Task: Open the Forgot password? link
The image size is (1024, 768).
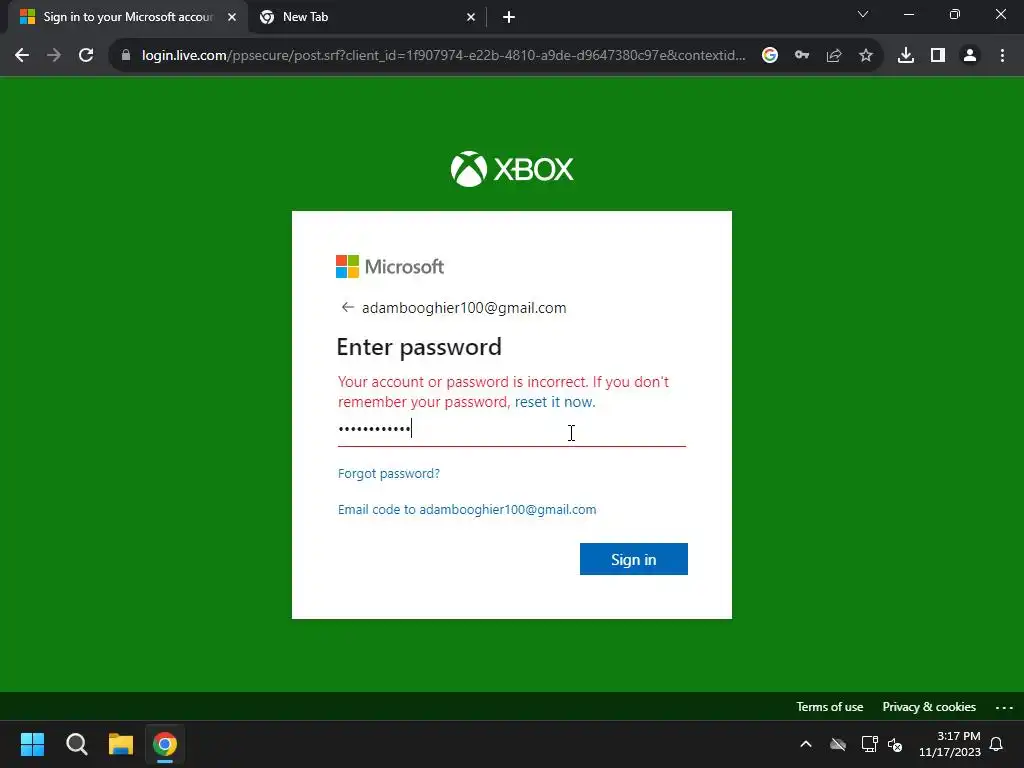Action: [389, 473]
